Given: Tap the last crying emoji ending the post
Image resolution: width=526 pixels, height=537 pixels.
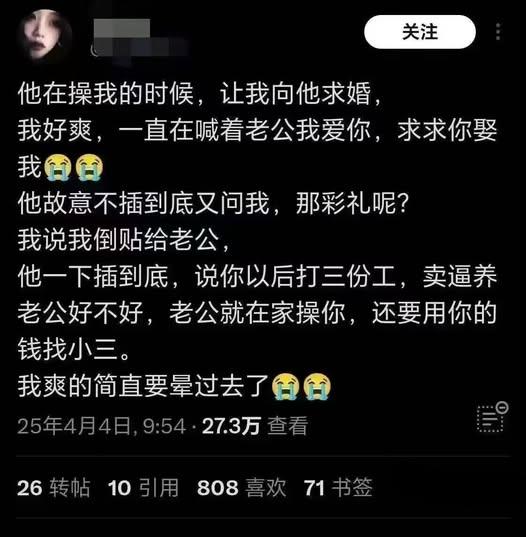Looking at the screenshot, I should point(317,386).
